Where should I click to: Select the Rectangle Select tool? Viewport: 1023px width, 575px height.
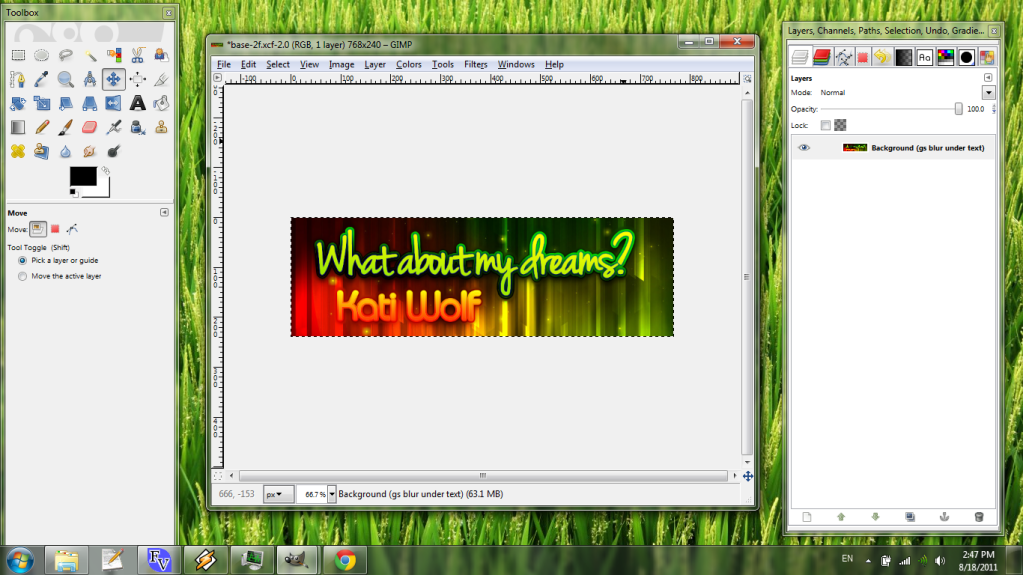tap(18, 55)
